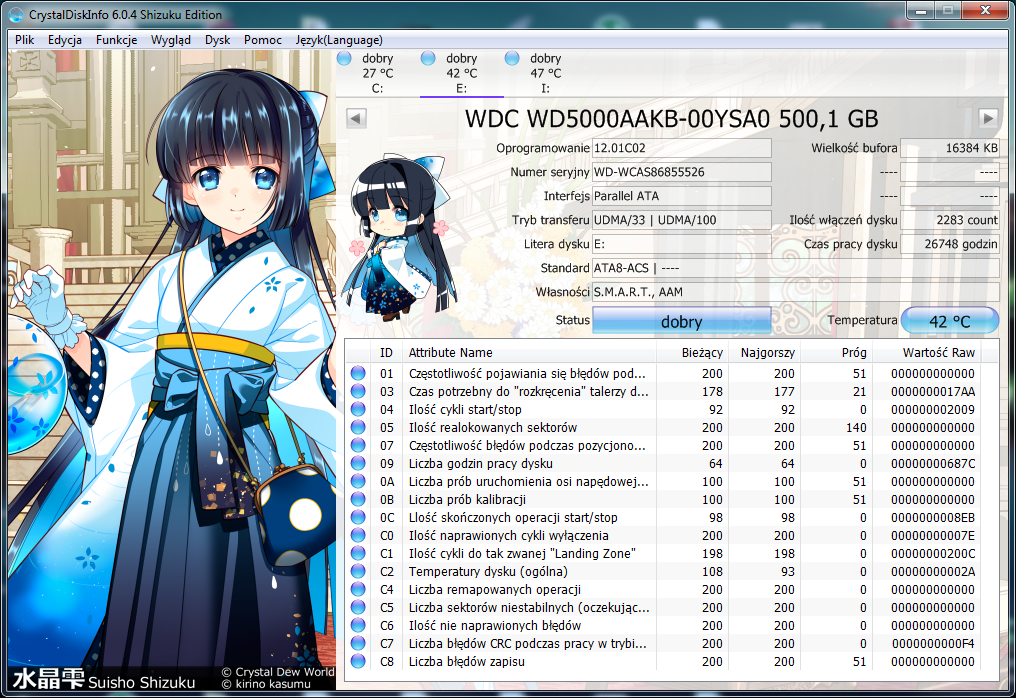The image size is (1017, 699).
Task: Click the dobry health status button
Action: point(682,320)
